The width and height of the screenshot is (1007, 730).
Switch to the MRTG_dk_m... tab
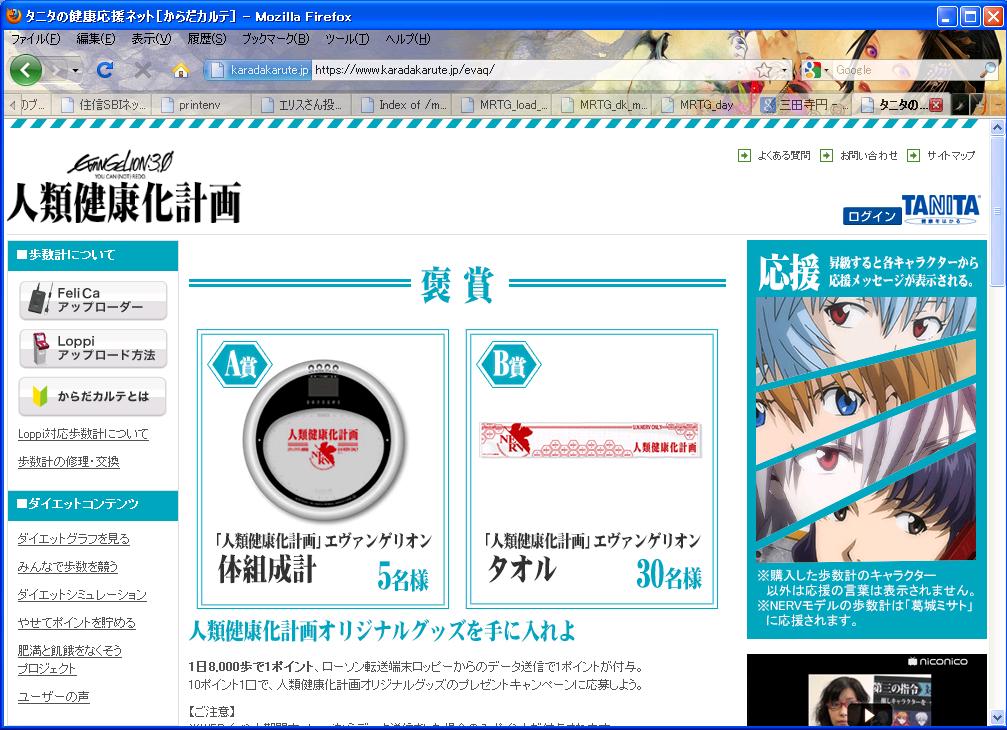(x=604, y=105)
